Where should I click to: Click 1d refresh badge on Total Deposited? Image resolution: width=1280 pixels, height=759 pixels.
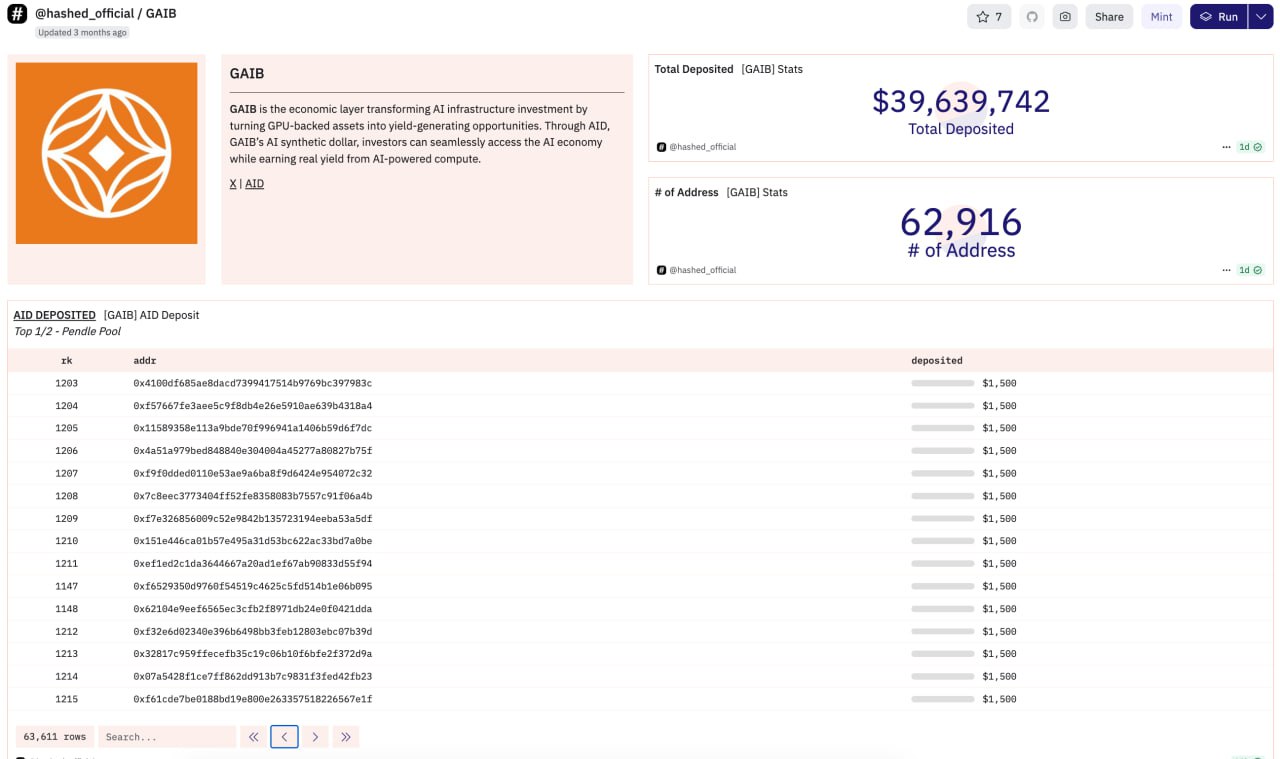click(x=1250, y=147)
